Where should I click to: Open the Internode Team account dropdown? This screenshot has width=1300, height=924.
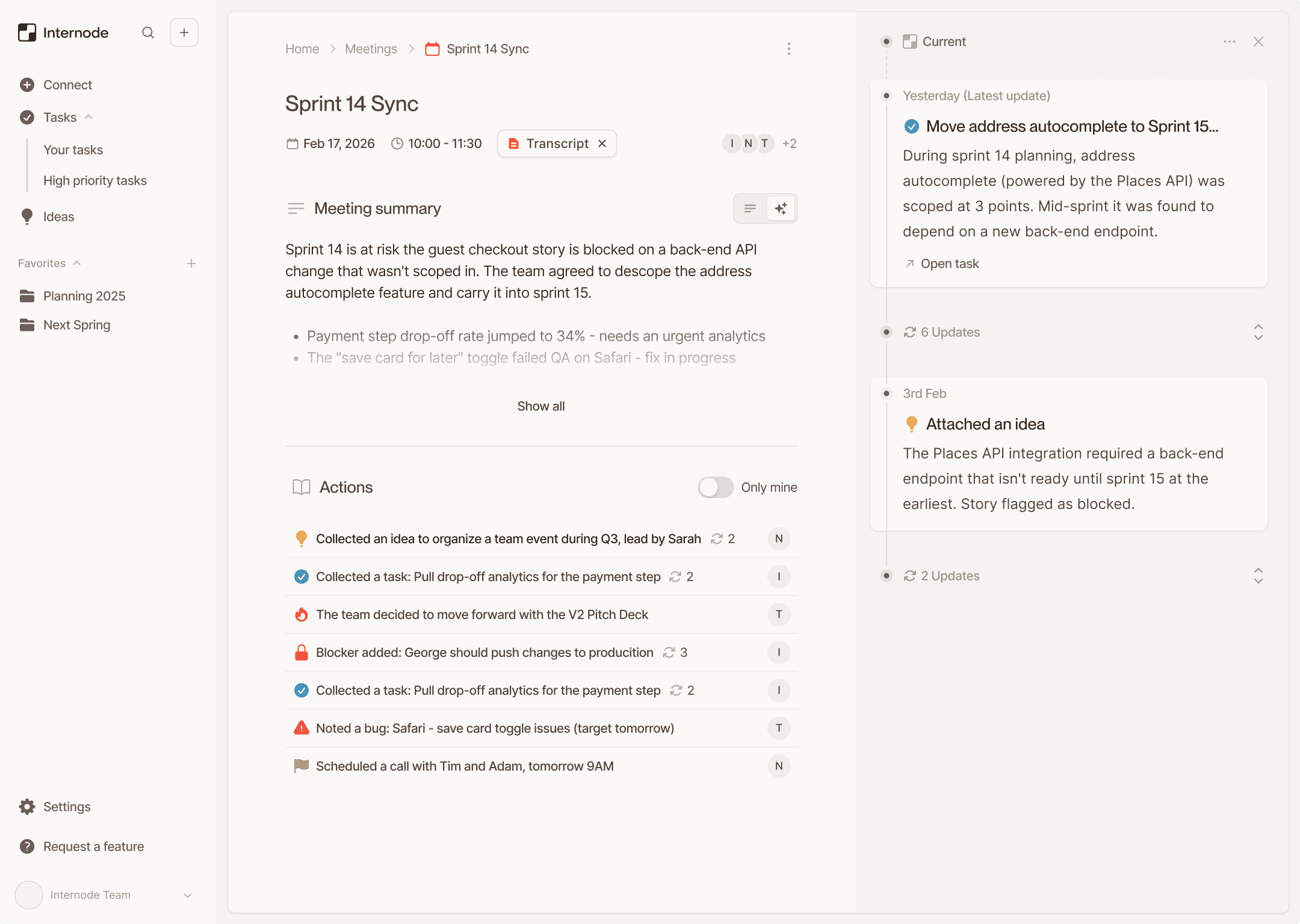point(188,895)
